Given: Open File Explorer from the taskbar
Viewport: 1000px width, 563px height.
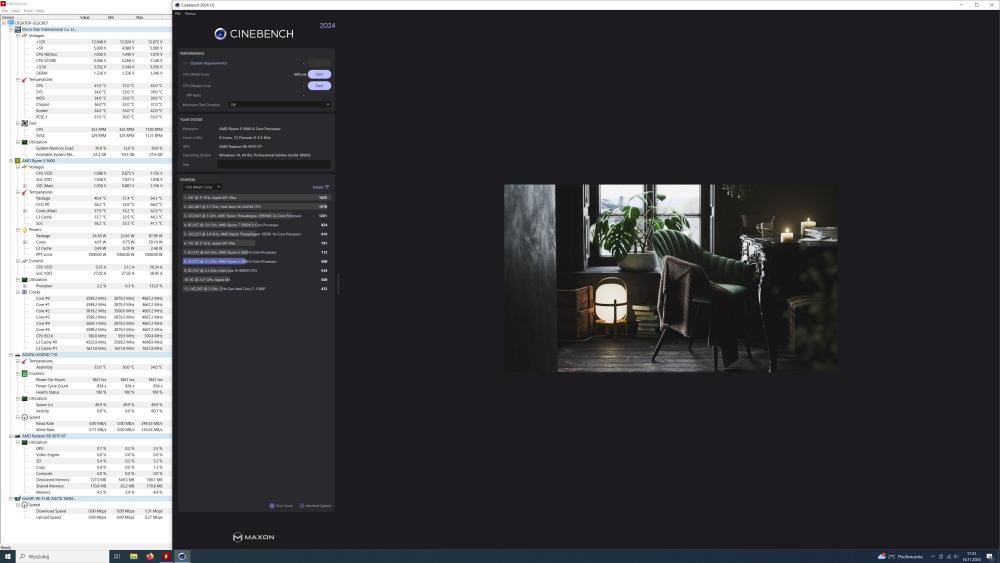Looking at the screenshot, I should 133,555.
